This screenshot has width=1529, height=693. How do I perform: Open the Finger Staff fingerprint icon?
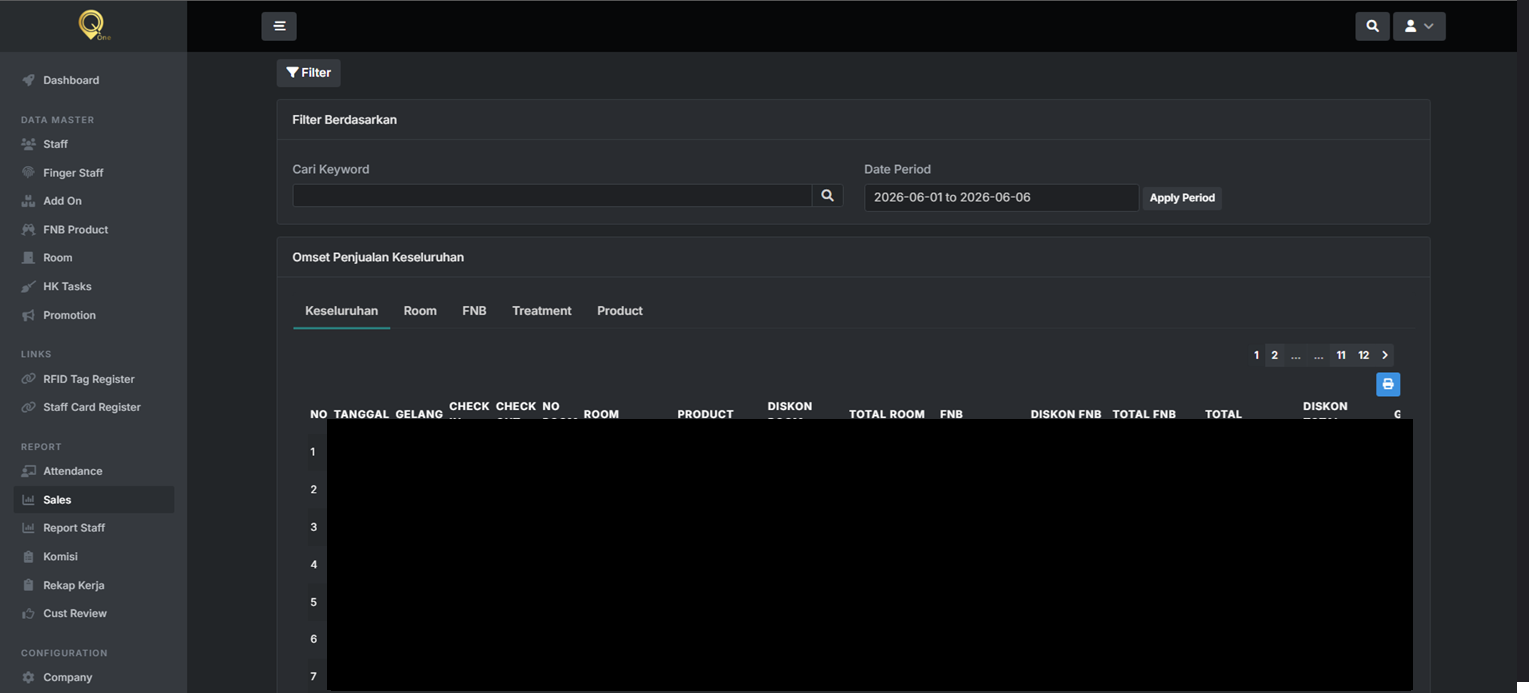[28, 173]
